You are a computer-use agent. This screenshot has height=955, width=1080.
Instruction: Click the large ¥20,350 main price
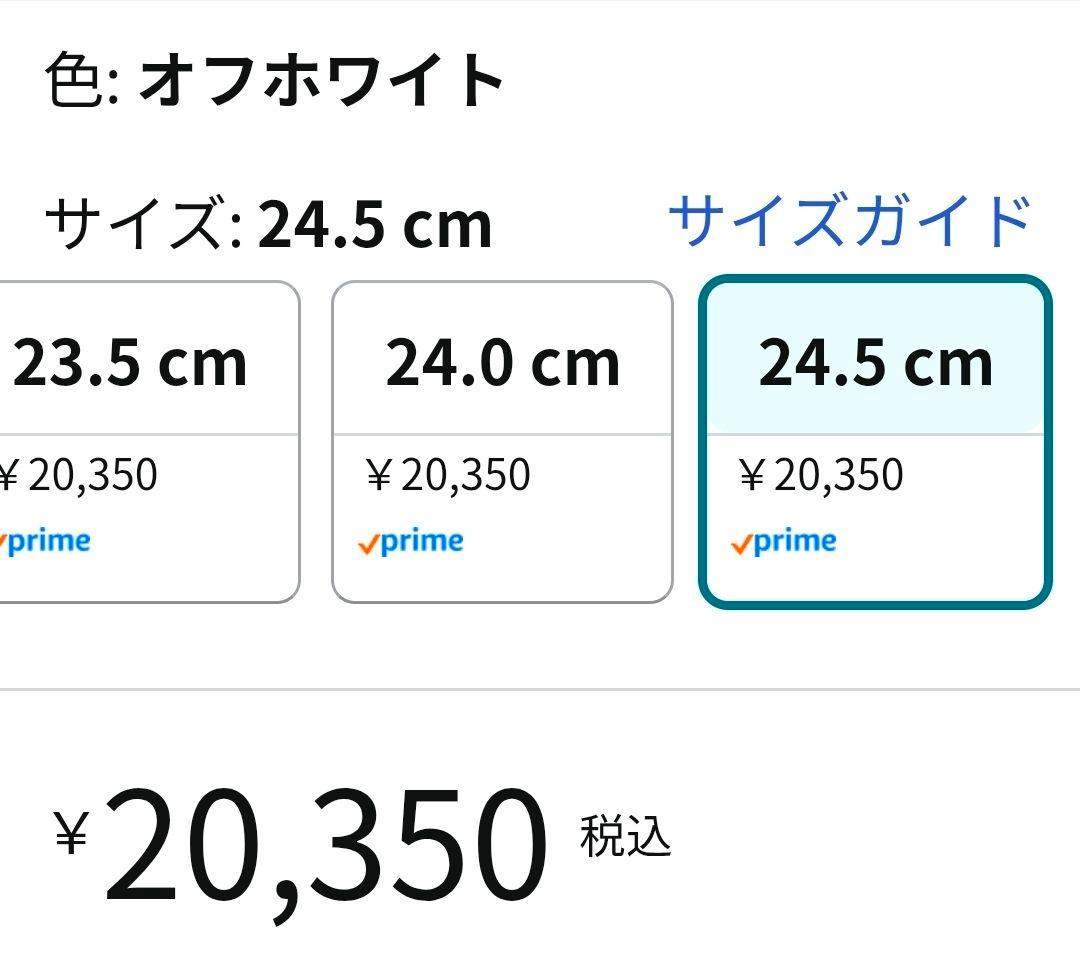coord(325,845)
